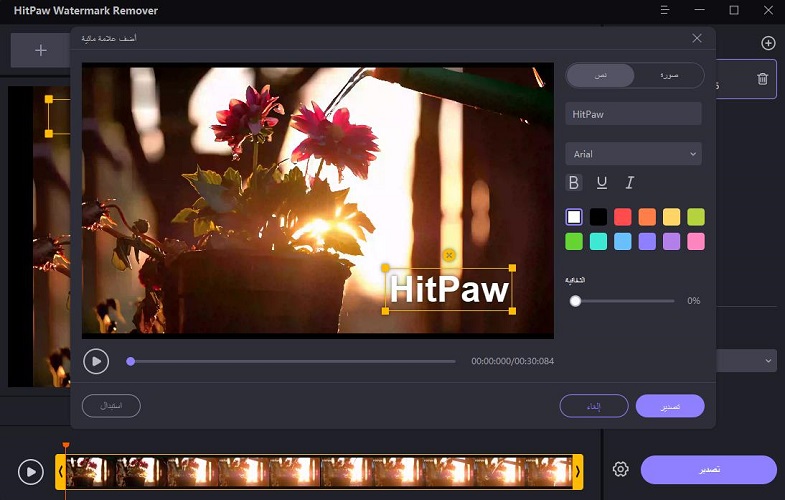Click the timeline left trim handle
Screen dimensions: 785x500
click(x=61, y=471)
